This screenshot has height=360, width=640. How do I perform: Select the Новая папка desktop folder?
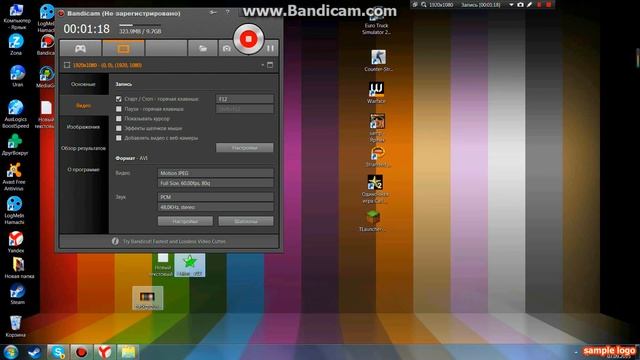tap(19, 268)
